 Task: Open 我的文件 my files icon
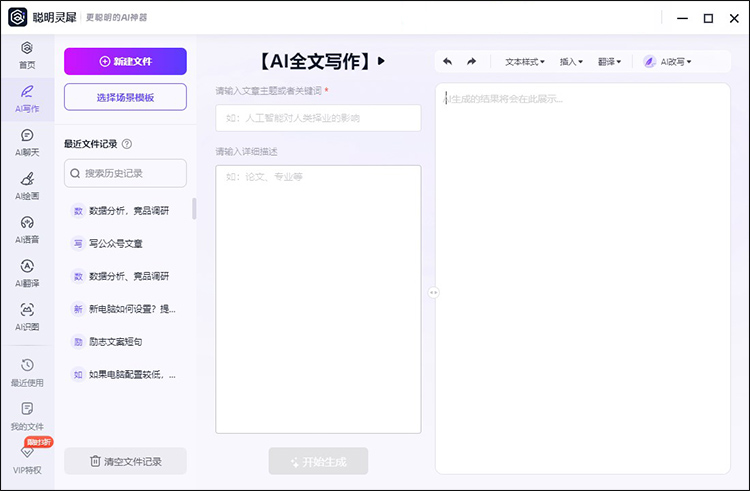[x=27, y=409]
